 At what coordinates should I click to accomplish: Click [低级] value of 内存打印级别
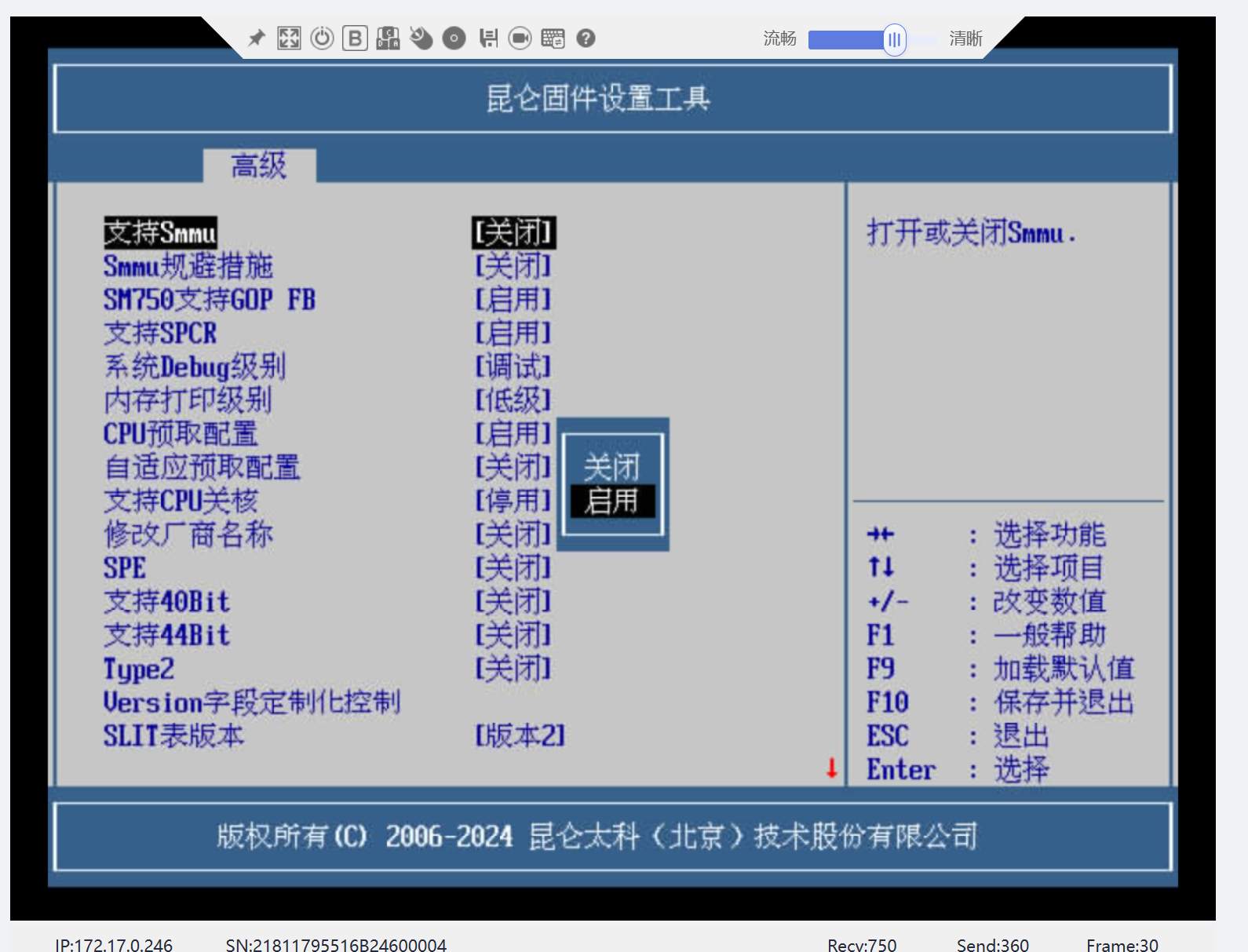pos(513,401)
